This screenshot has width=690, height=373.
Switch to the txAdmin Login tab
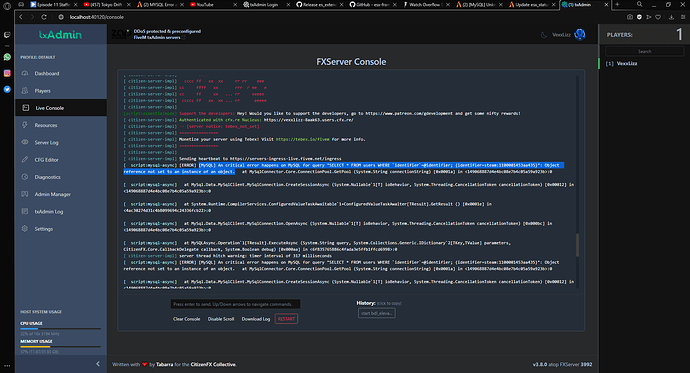click(267, 4)
